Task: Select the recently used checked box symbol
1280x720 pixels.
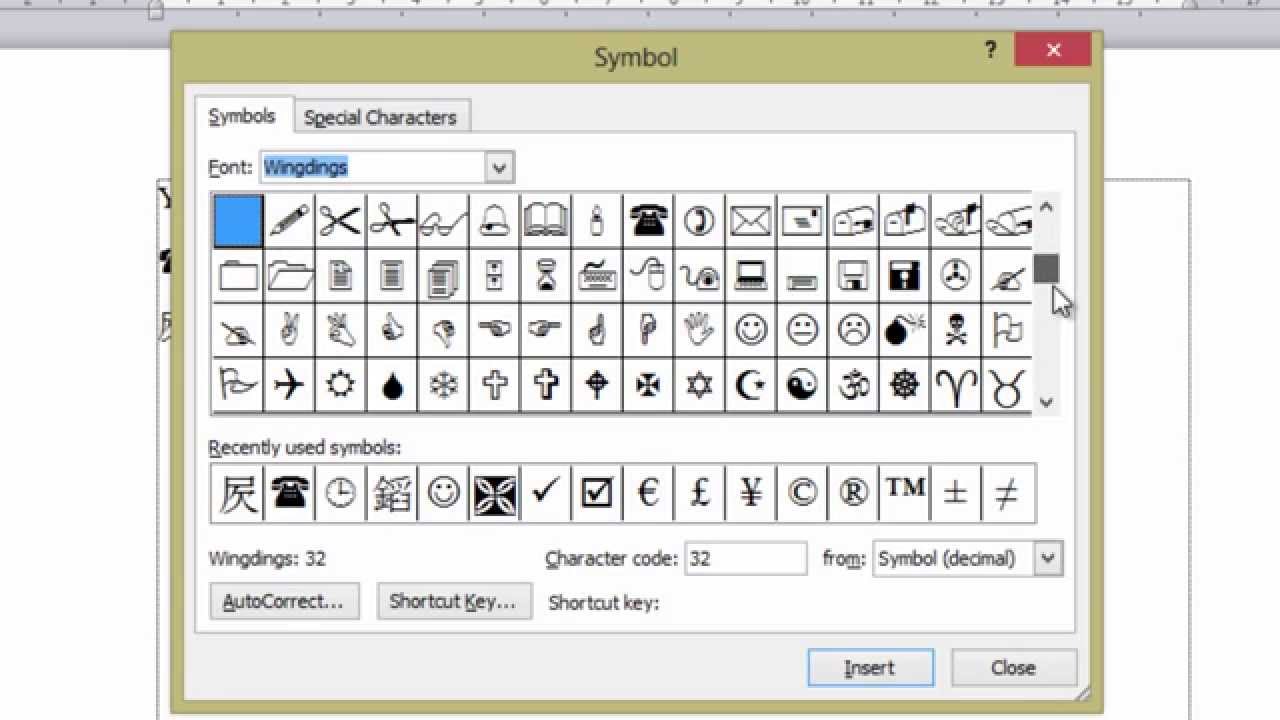Action: tap(597, 492)
